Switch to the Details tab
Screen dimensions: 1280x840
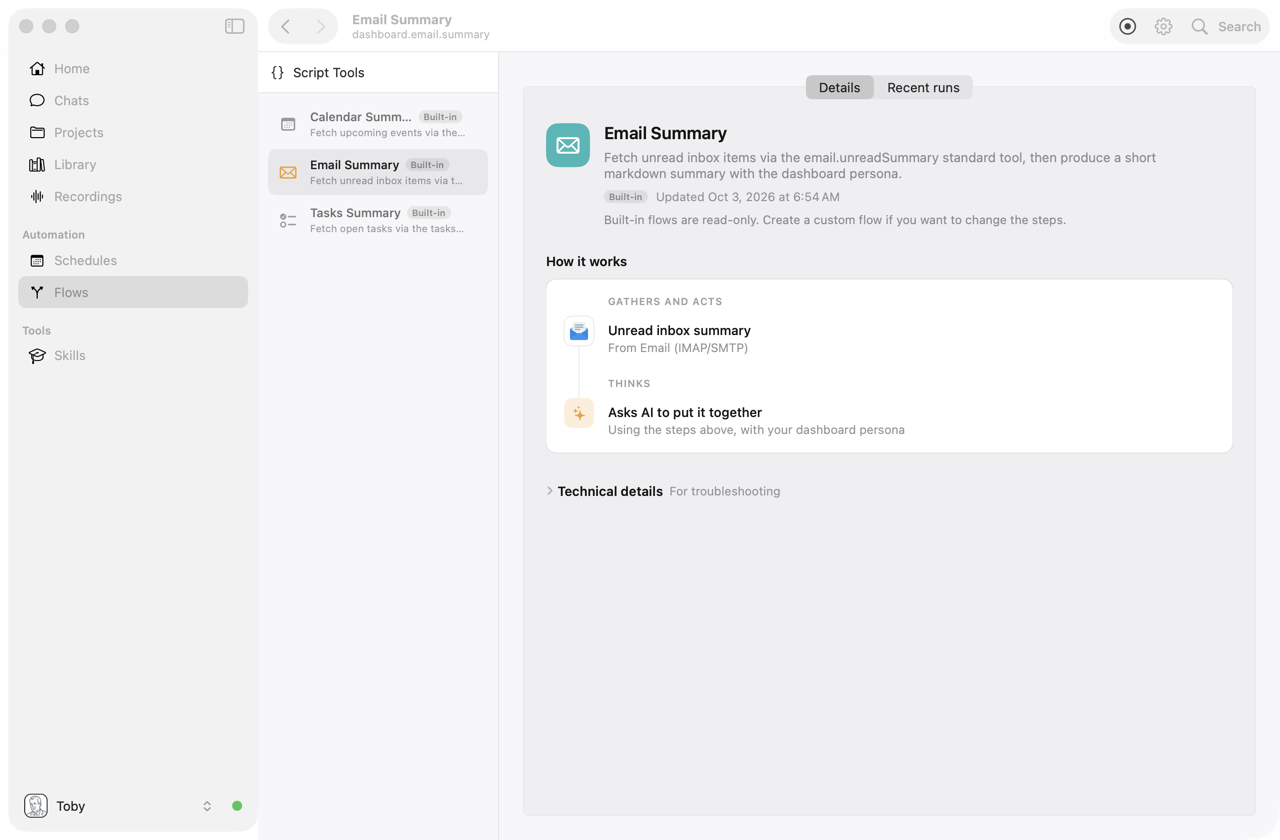tap(840, 87)
